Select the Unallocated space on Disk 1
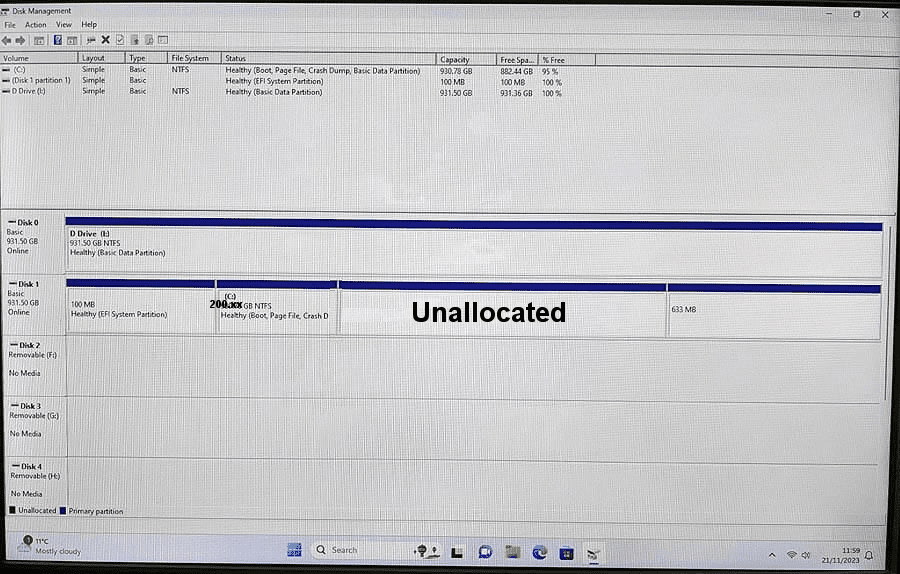 pyautogui.click(x=502, y=312)
